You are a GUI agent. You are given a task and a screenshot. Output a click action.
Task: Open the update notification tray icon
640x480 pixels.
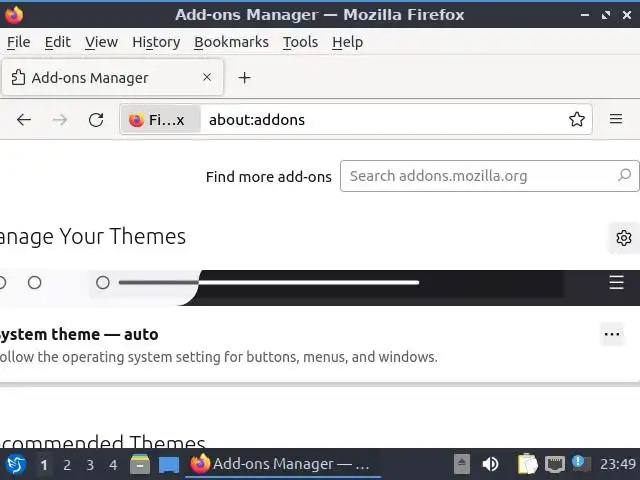coord(581,463)
